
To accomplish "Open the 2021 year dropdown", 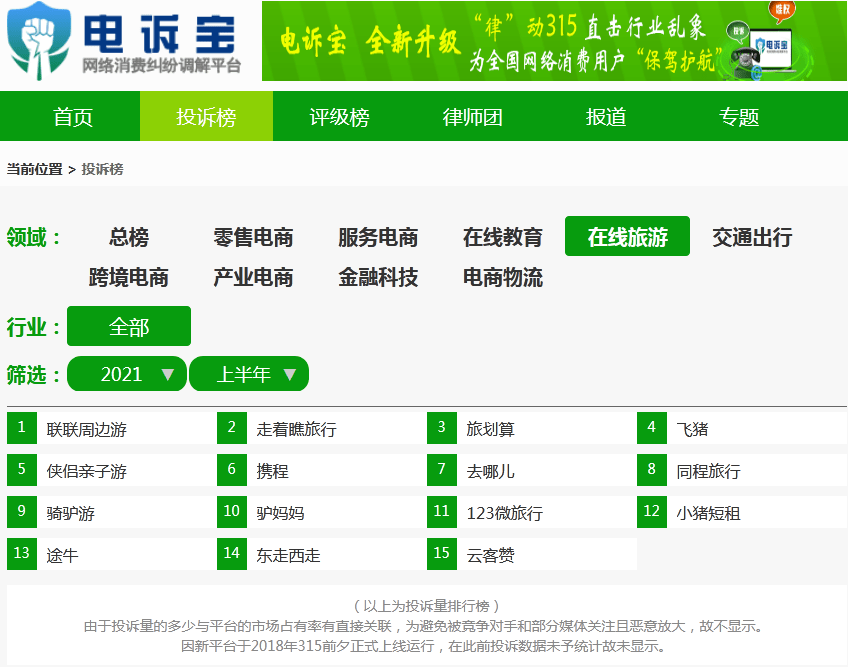I will point(127,374).
